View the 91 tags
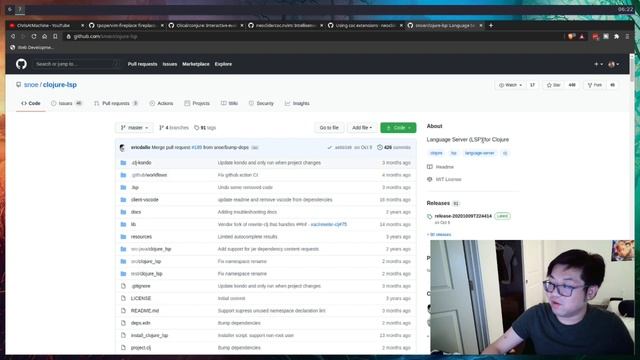This screenshot has height=360, width=640. tap(205, 128)
